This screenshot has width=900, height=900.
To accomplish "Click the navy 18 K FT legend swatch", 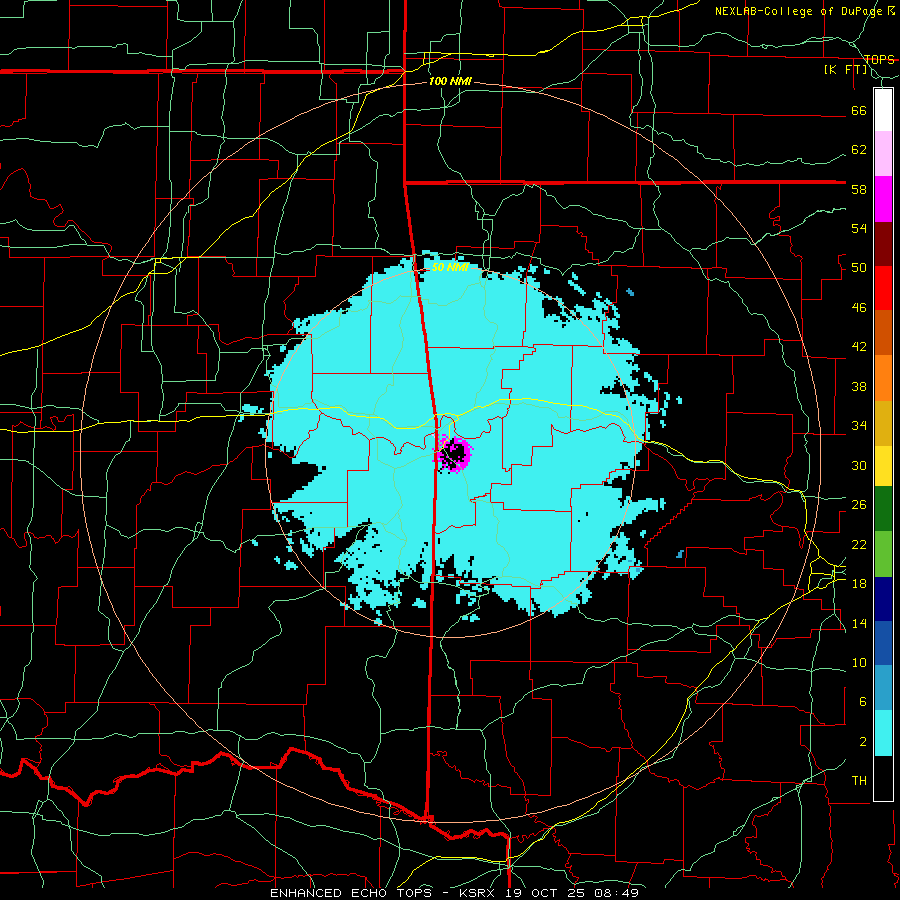I will [883, 599].
